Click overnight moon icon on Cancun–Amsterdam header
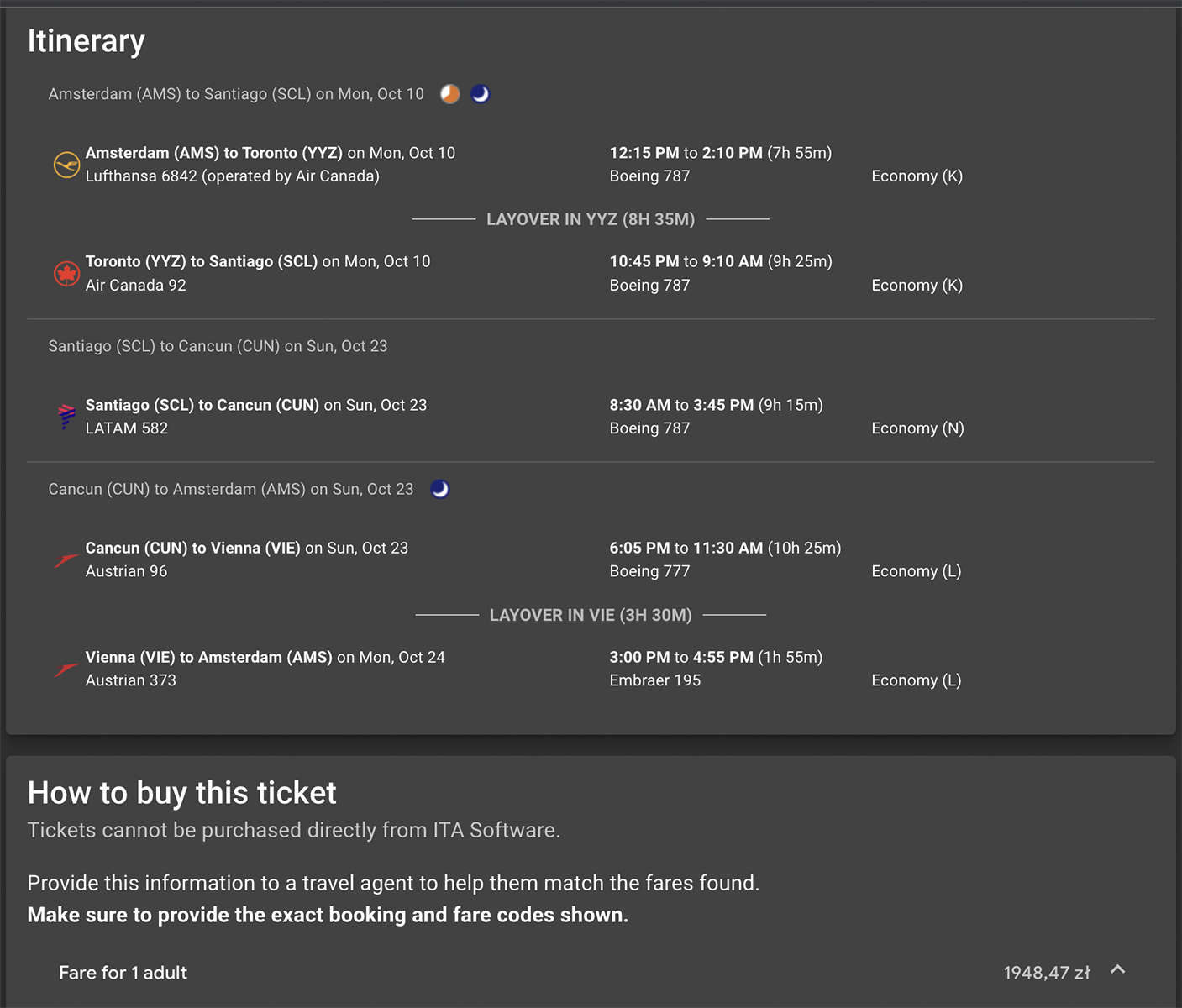Viewport: 1182px width, 1008px height. [x=440, y=489]
